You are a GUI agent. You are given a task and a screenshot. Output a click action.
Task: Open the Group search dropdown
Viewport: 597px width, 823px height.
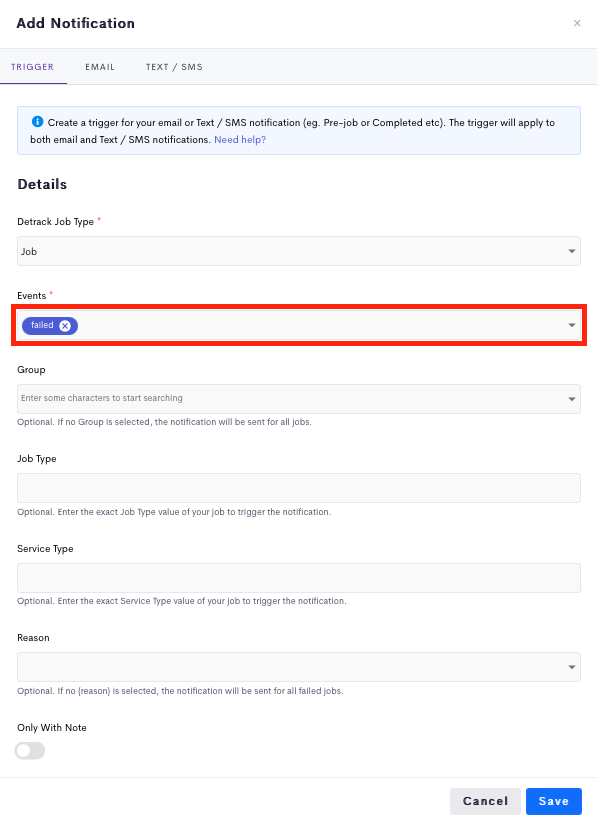pyautogui.click(x=299, y=398)
